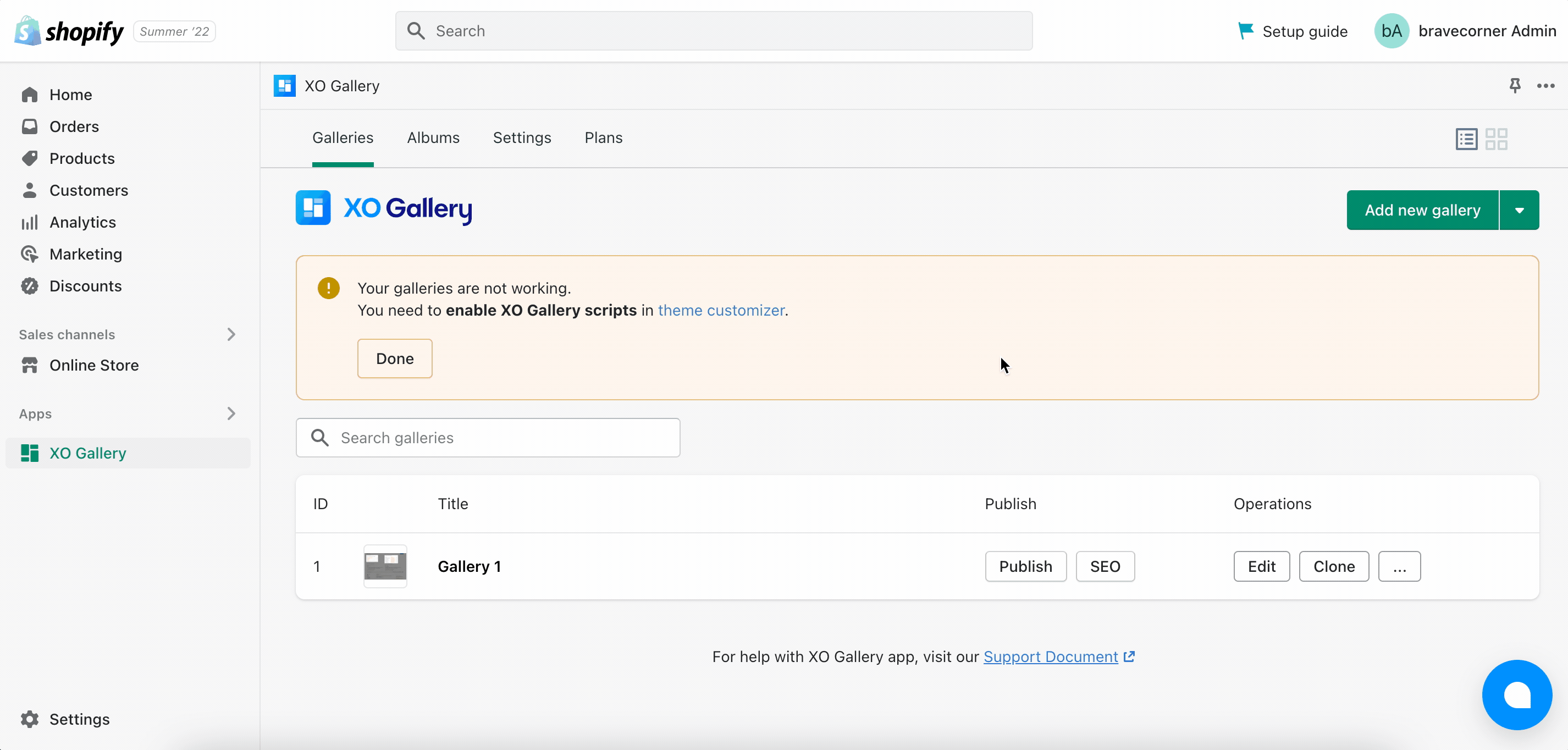Viewport: 1568px width, 750px height.
Task: Click the Setup guide flag icon
Action: coord(1245,30)
